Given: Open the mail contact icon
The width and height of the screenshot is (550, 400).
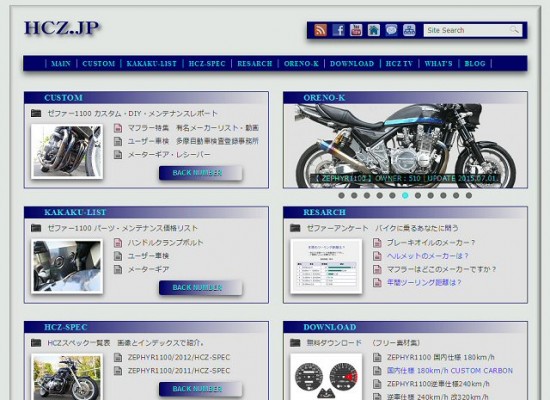Looking at the screenshot, I should (x=391, y=30).
